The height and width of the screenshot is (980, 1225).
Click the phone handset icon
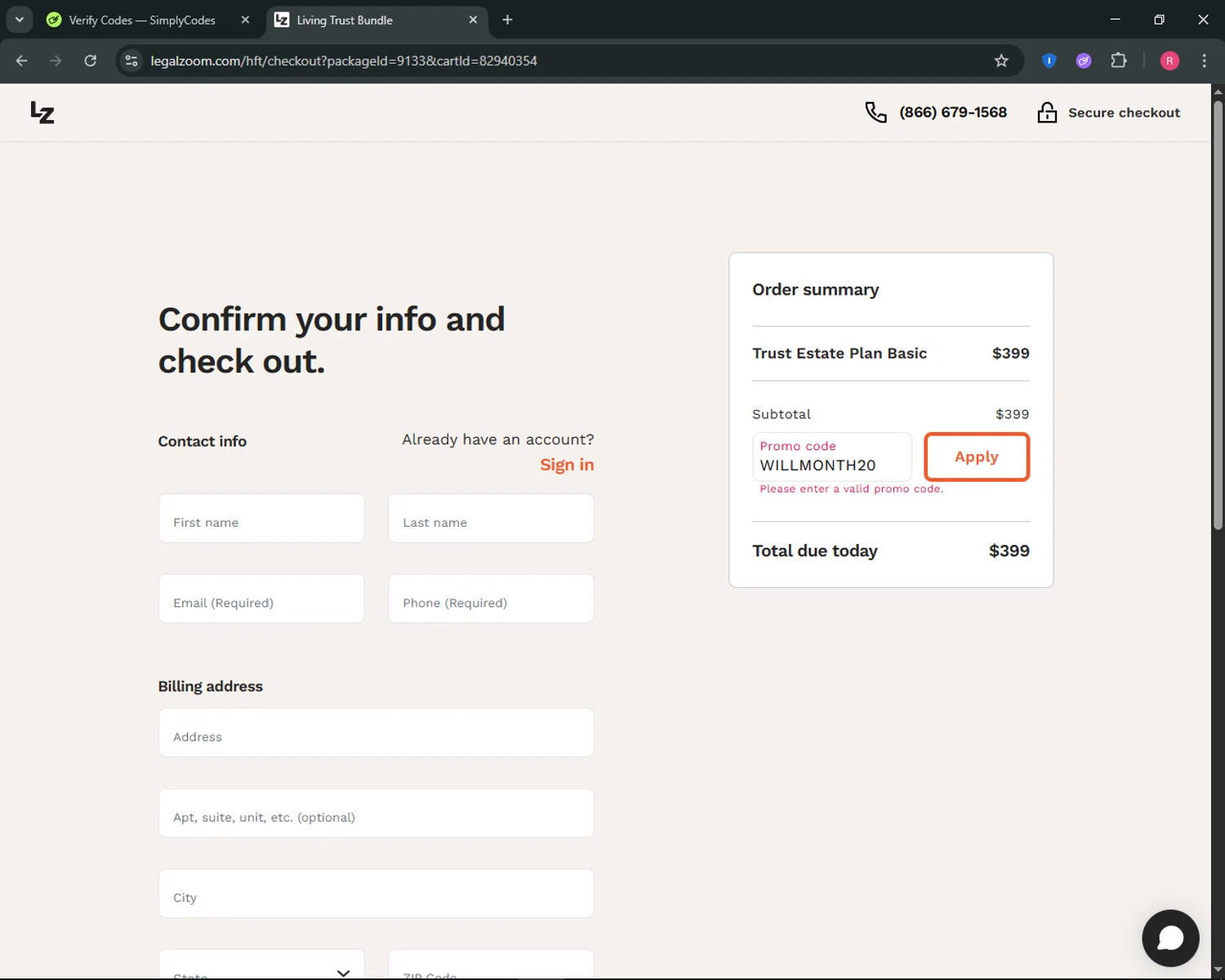pyautogui.click(x=875, y=113)
